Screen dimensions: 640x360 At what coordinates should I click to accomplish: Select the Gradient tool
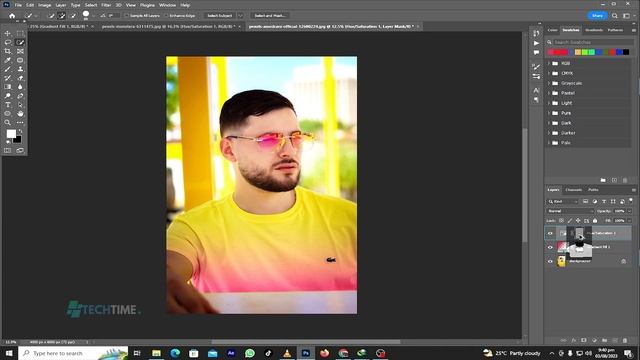click(8, 87)
